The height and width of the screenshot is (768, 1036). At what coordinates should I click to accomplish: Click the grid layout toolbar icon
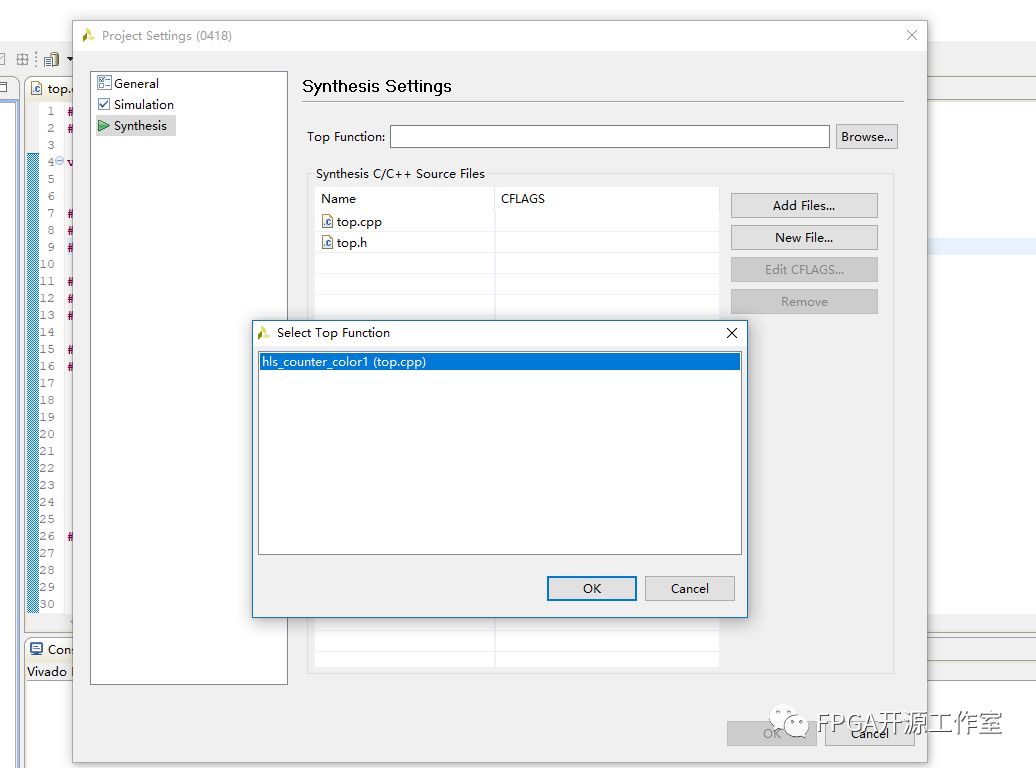[x=22, y=60]
